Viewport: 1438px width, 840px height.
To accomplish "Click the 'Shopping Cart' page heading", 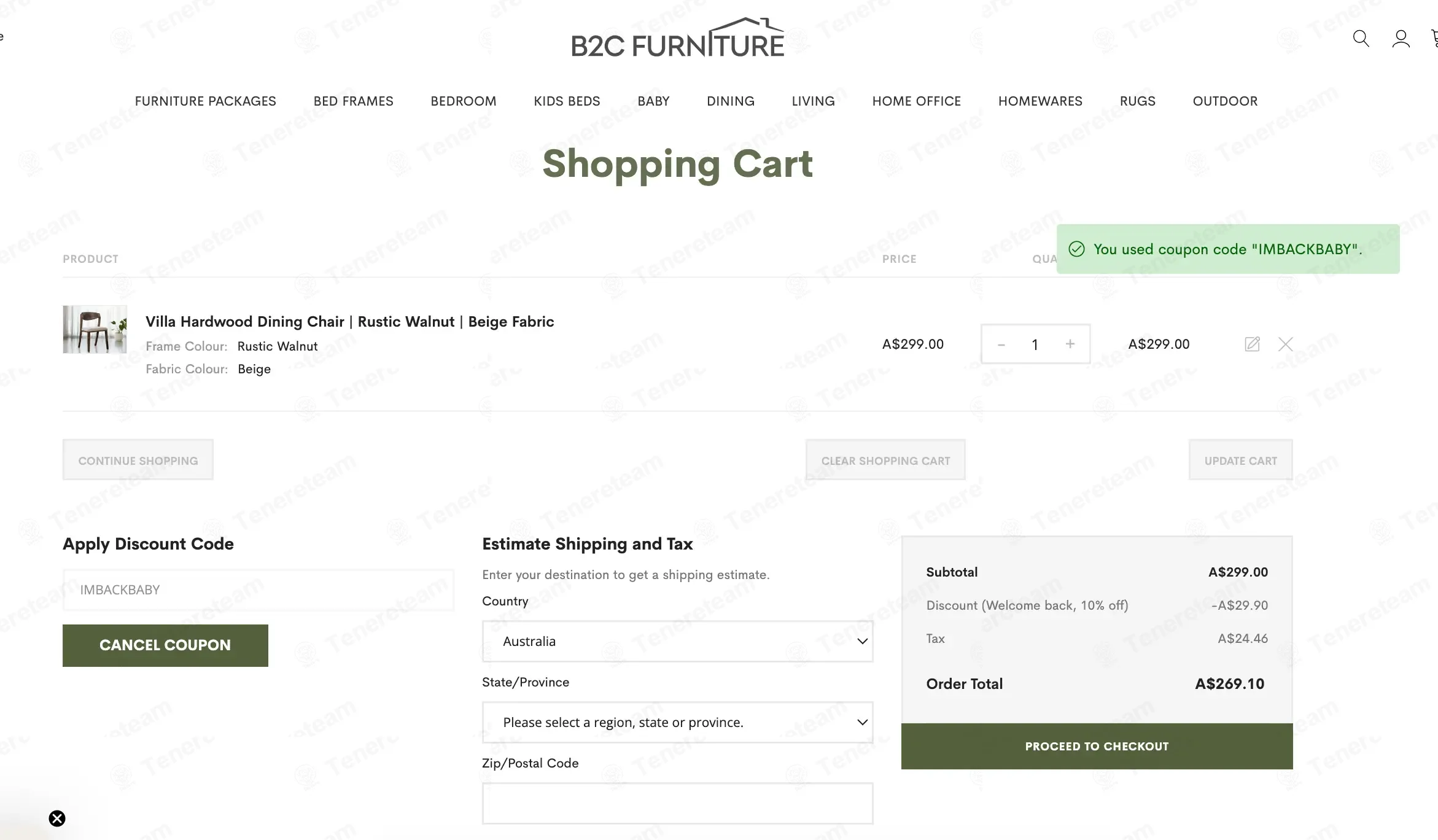I will 678,164.
